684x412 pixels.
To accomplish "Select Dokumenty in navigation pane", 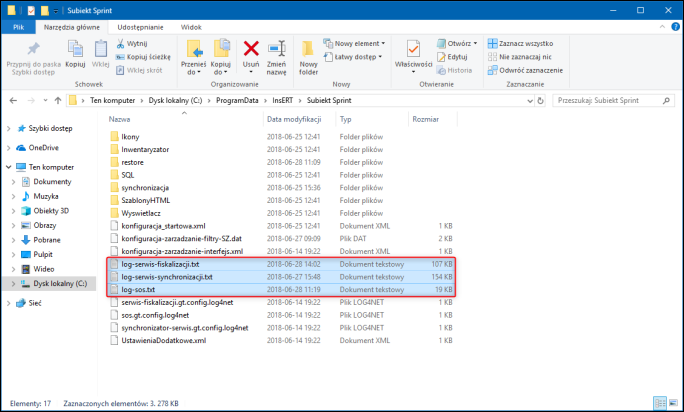I will click(52, 182).
